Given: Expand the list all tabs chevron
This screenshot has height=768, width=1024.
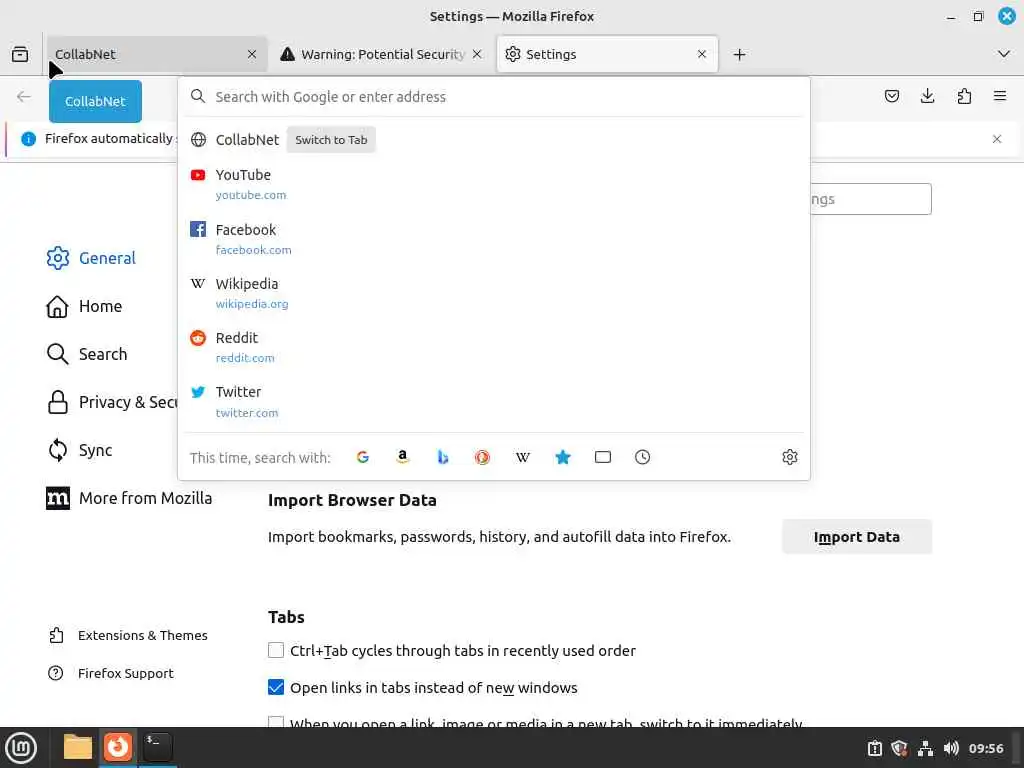Looking at the screenshot, I should pyautogui.click(x=1004, y=54).
